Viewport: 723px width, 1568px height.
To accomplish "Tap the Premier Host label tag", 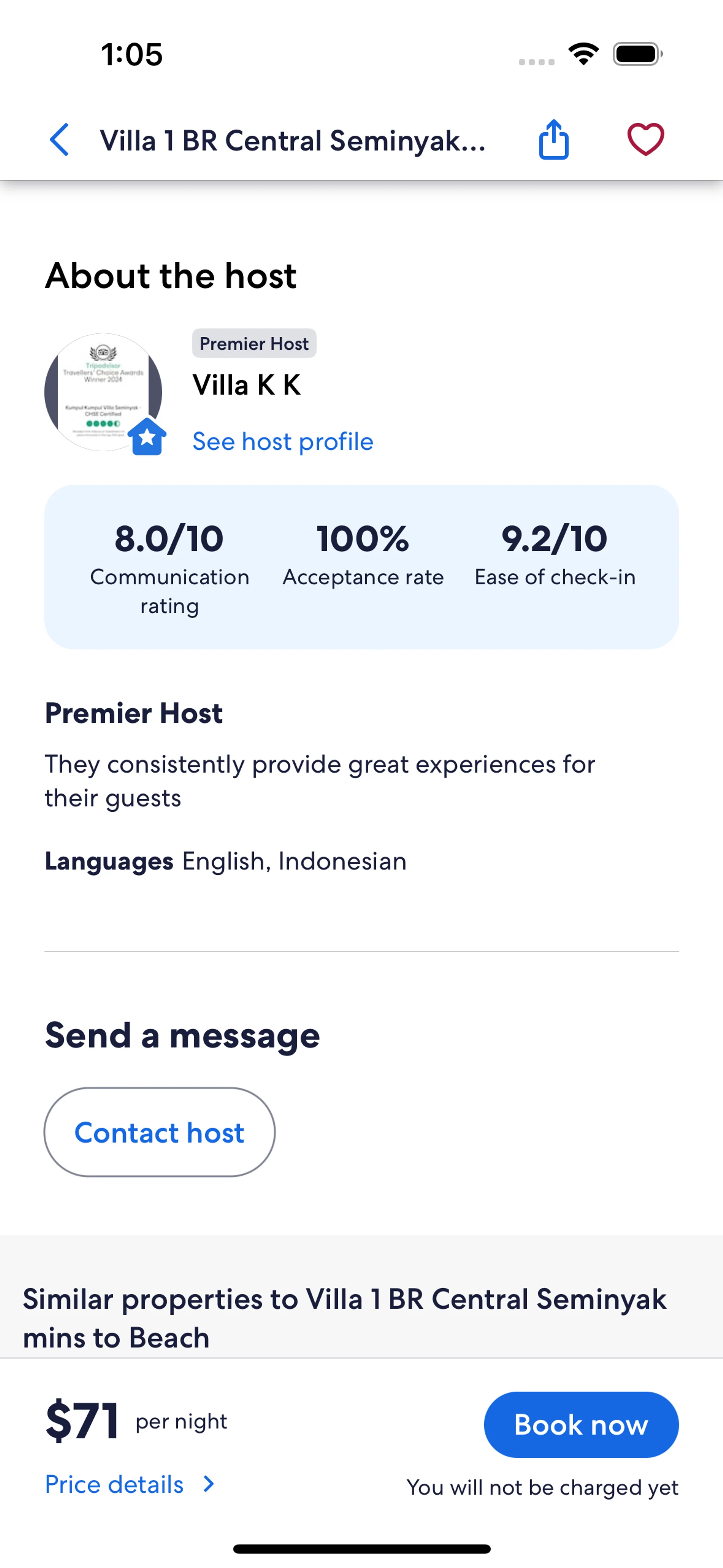I will click(254, 343).
